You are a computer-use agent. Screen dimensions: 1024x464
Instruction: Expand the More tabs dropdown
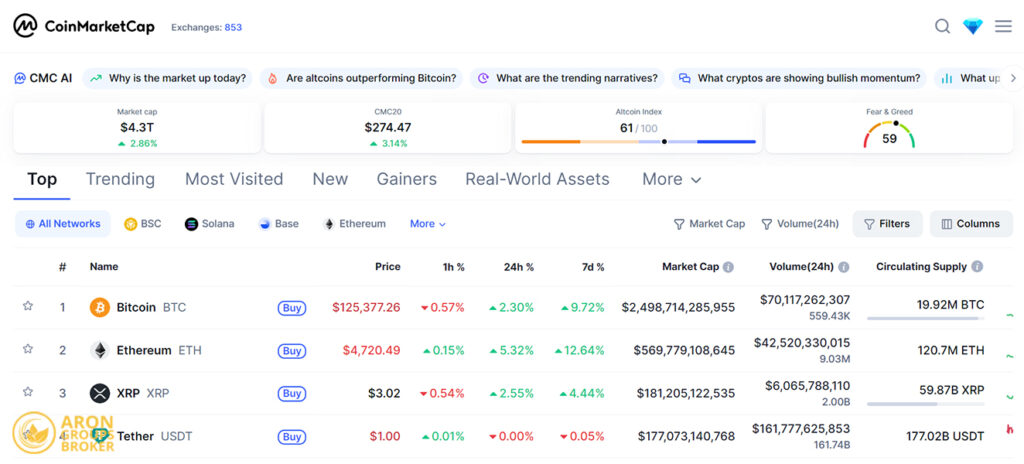click(671, 179)
